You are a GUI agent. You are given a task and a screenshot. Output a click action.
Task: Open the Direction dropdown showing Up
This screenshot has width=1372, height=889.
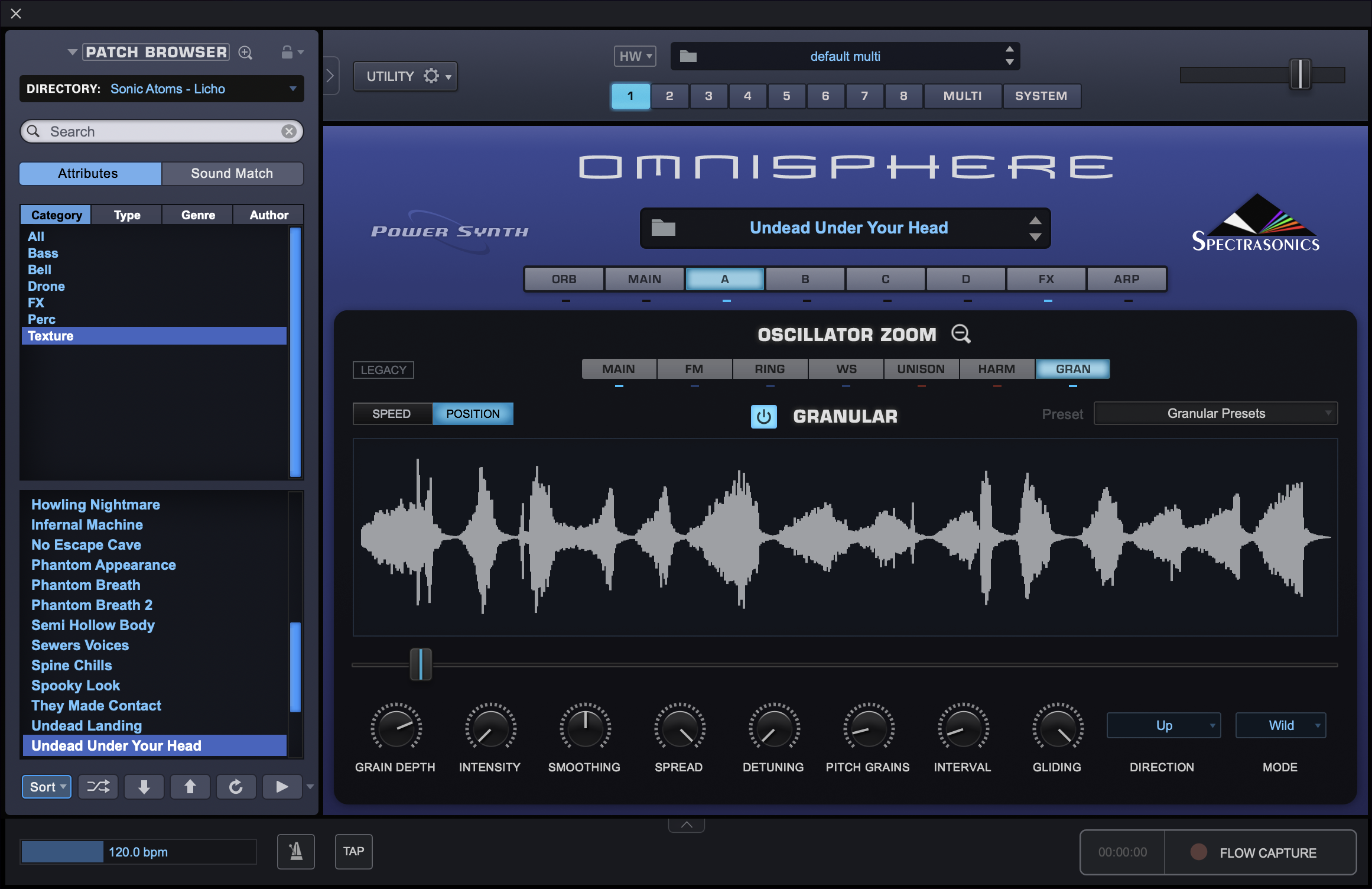coord(1164,725)
